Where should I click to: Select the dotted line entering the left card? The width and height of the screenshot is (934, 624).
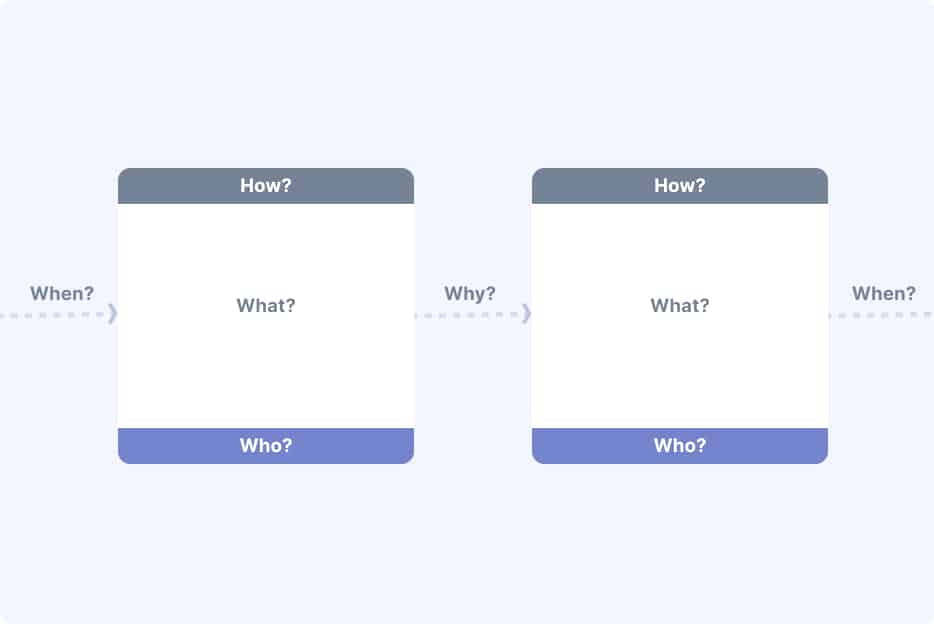point(55,315)
